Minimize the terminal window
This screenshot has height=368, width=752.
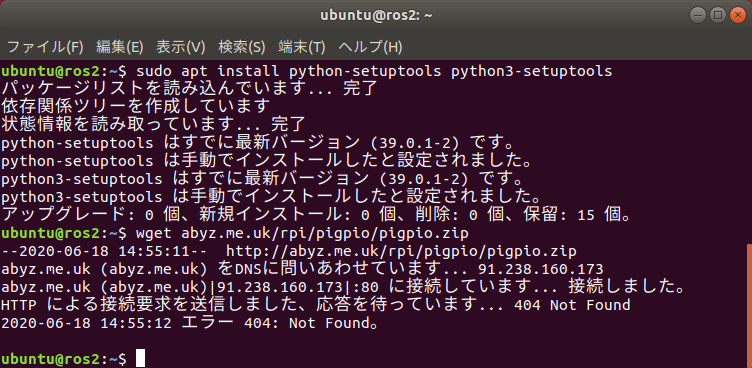[x=698, y=15]
